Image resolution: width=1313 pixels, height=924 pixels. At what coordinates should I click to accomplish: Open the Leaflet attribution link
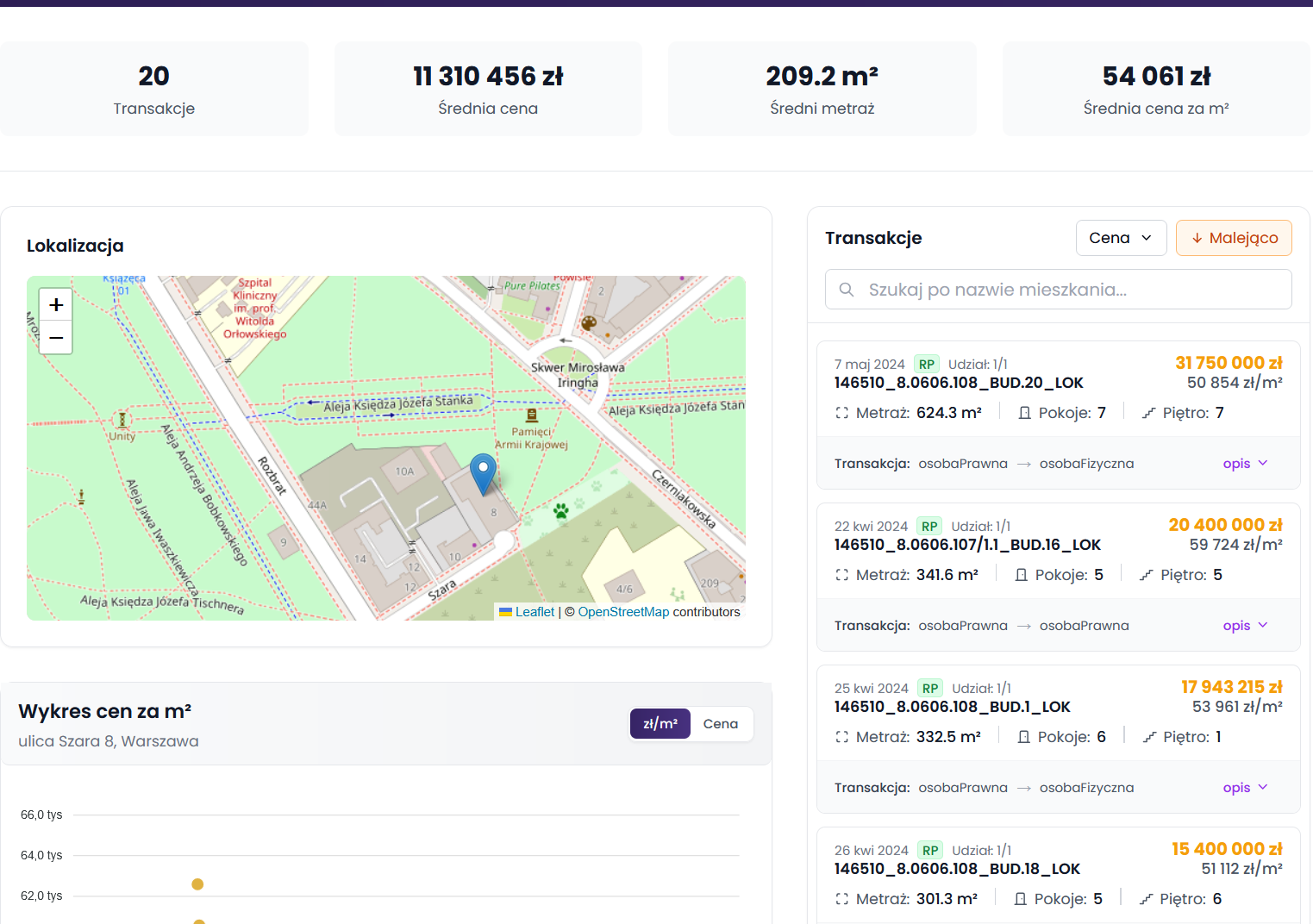[x=535, y=612]
